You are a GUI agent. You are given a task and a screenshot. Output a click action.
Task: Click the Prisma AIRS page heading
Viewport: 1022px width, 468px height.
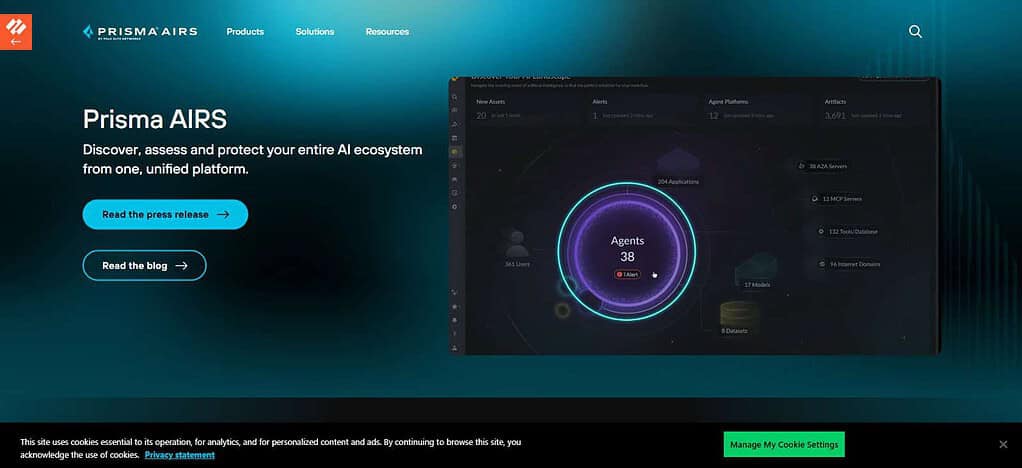154,119
